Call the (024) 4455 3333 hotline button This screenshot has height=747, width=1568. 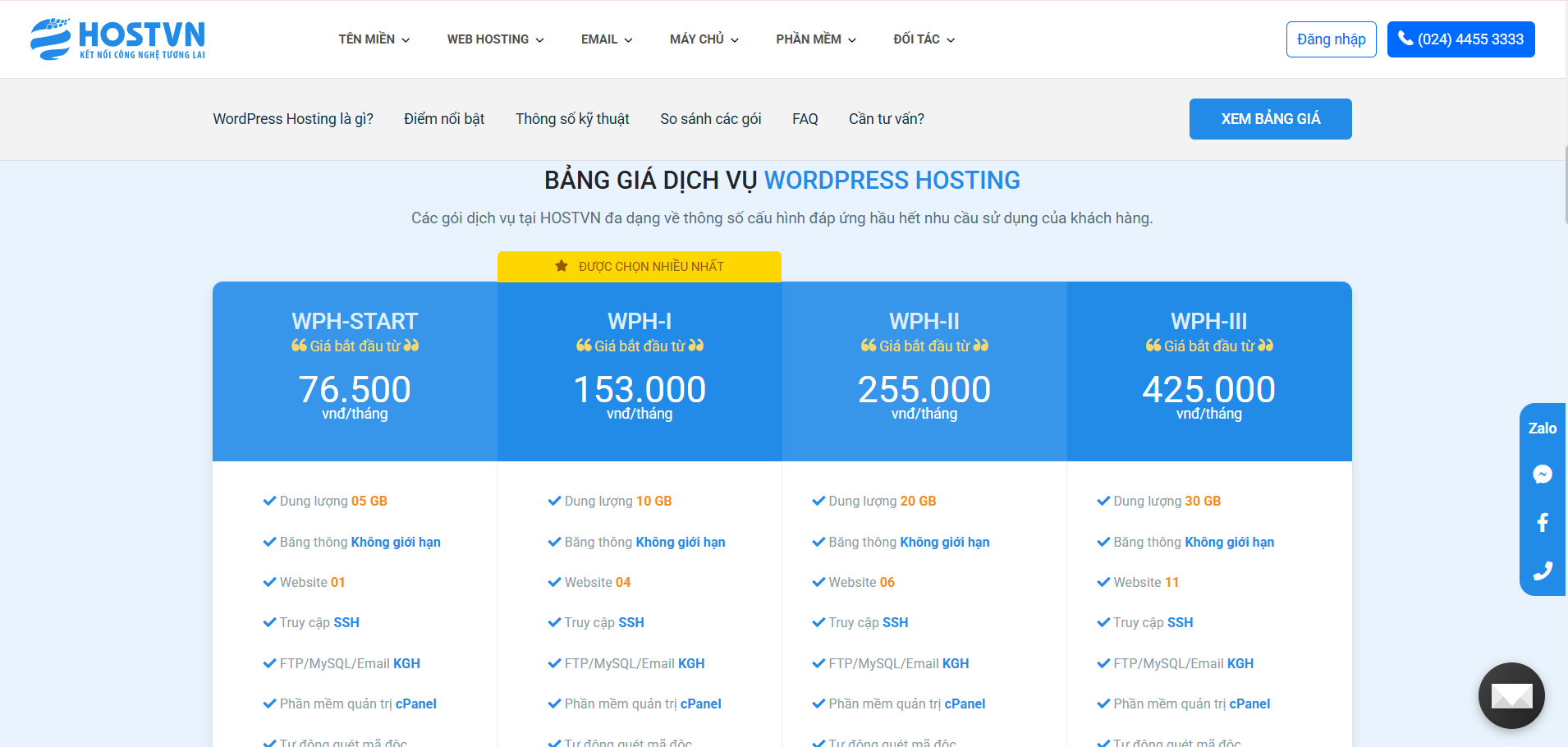pos(1460,39)
